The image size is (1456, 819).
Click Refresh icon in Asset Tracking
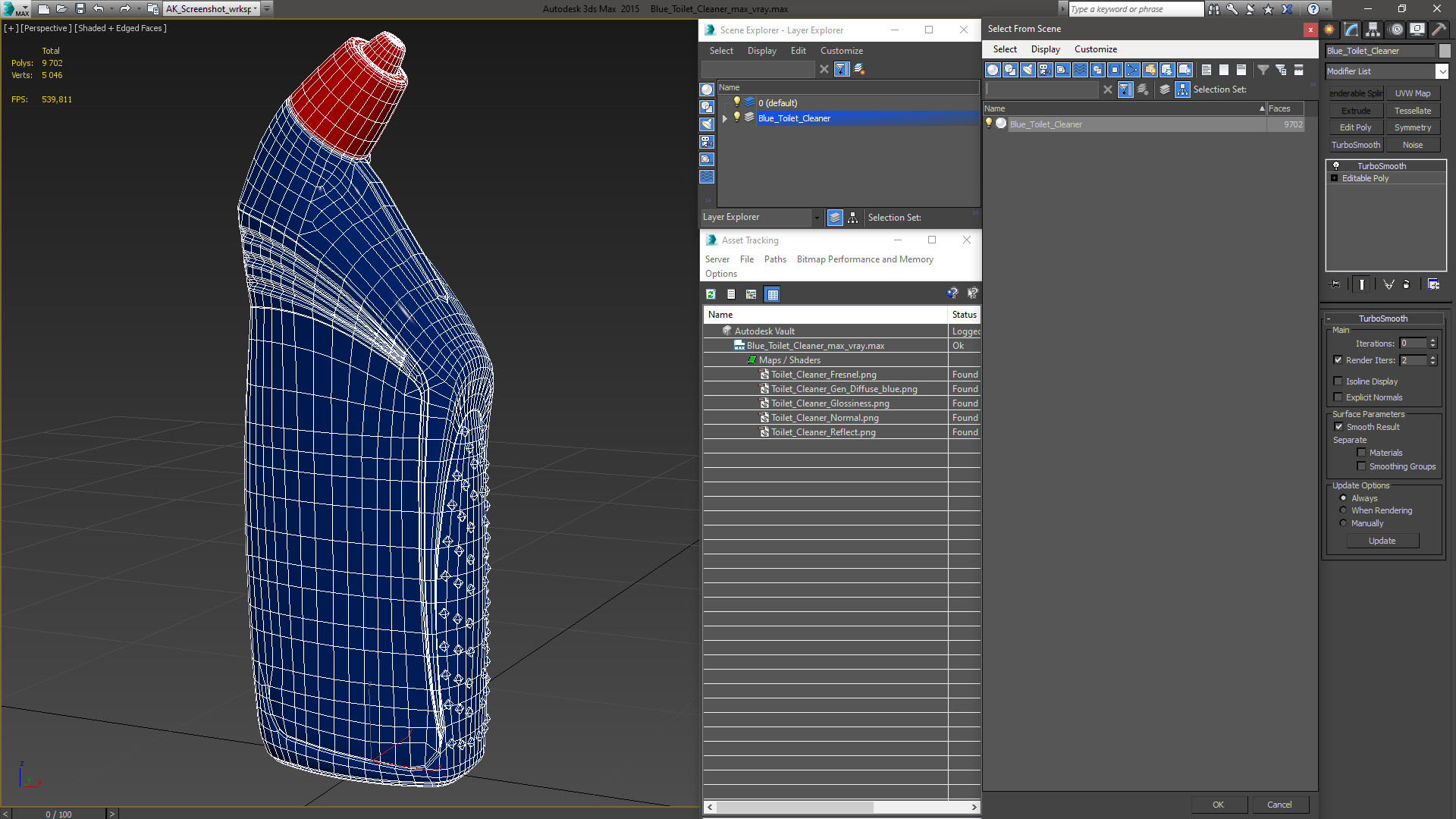click(x=711, y=294)
